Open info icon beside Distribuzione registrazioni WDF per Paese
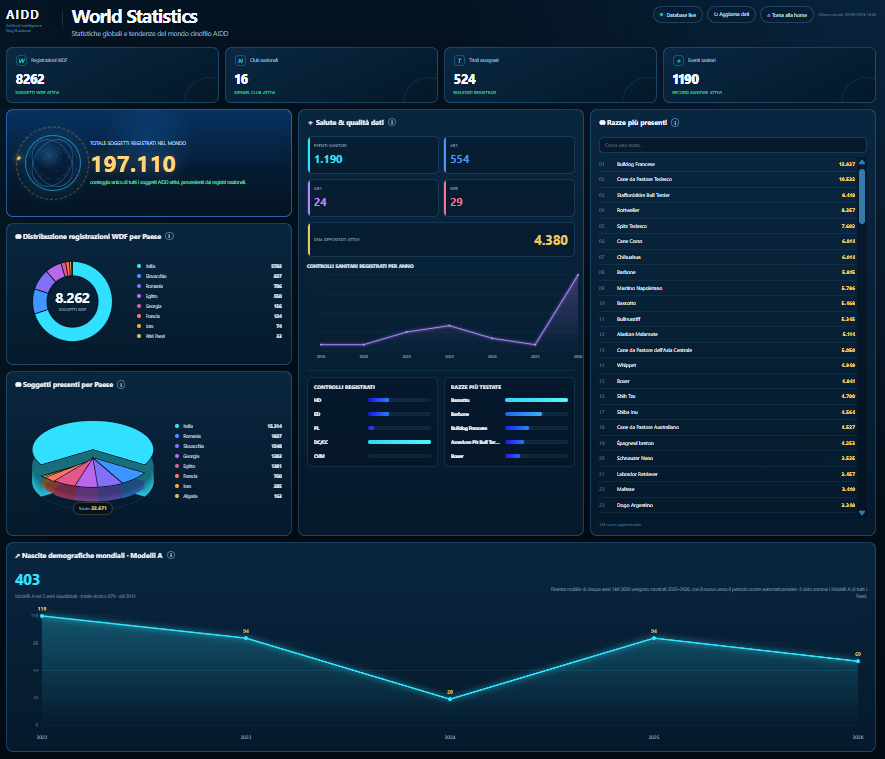 (x=169, y=236)
